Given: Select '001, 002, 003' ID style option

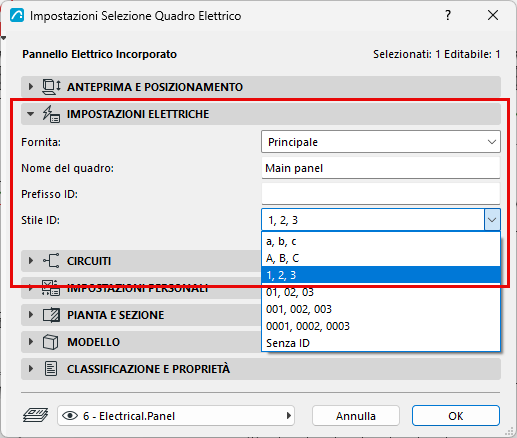Looking at the screenshot, I should [x=381, y=309].
